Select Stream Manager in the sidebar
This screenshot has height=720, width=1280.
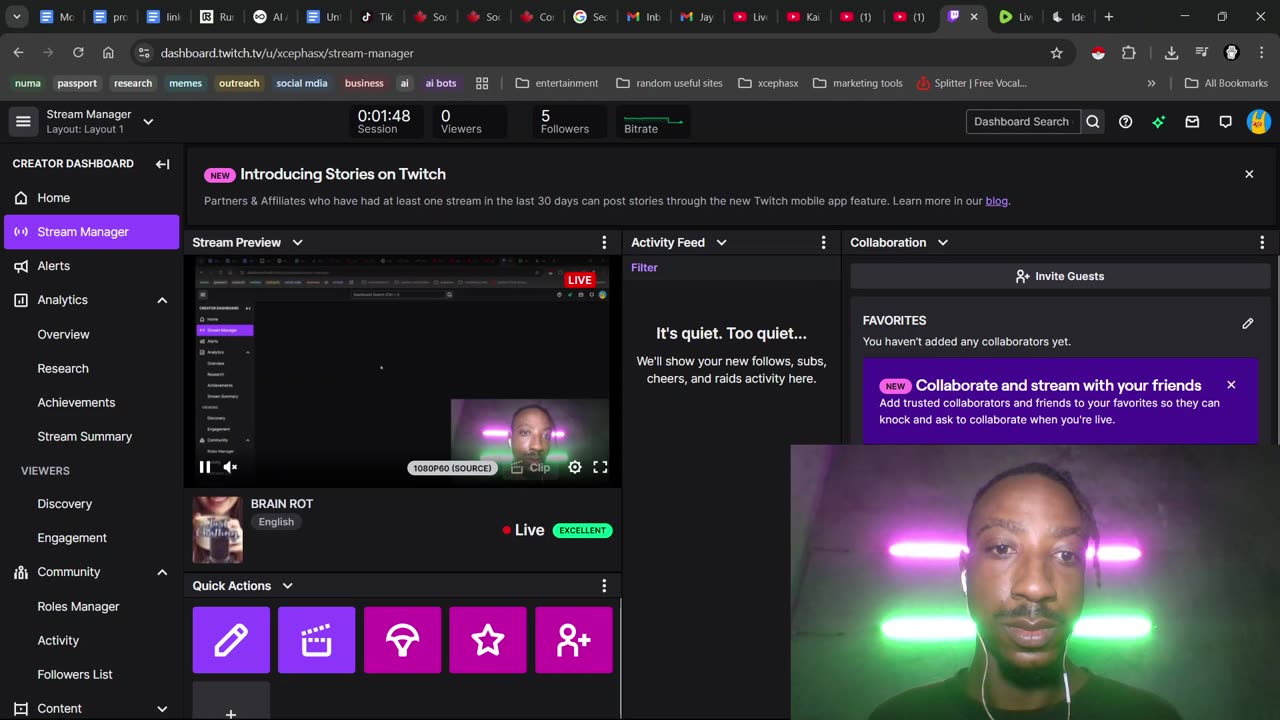click(92, 232)
